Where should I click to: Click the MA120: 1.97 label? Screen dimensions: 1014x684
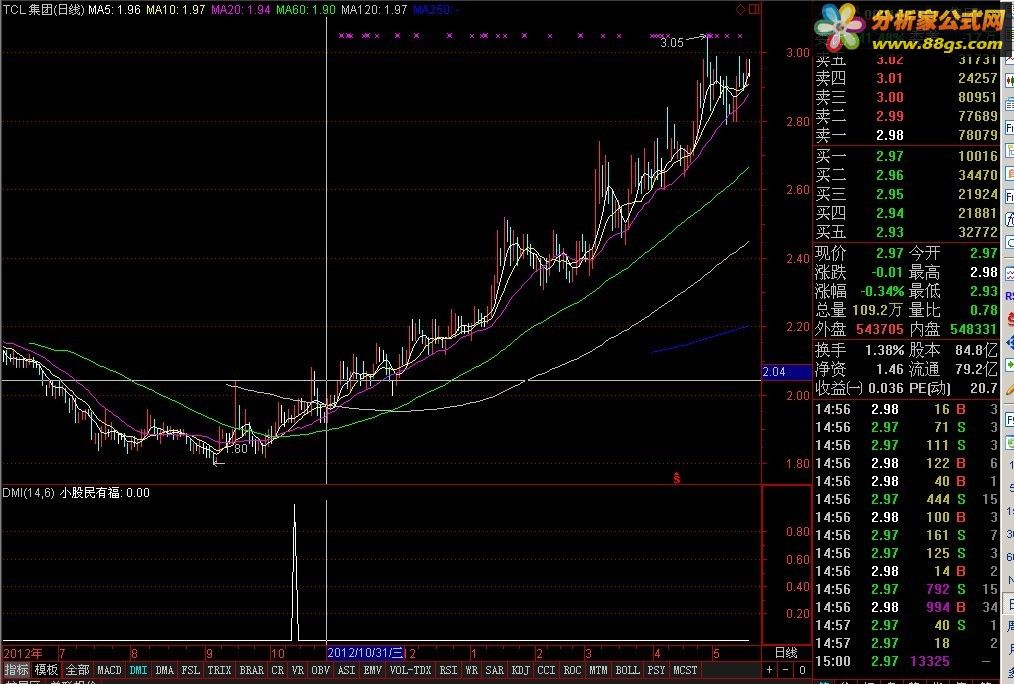tap(374, 10)
